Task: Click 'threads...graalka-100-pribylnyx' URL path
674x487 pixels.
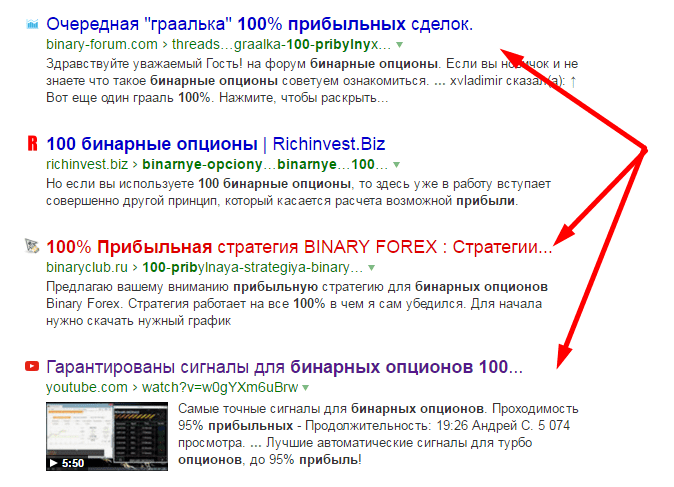Action: (x=281, y=44)
